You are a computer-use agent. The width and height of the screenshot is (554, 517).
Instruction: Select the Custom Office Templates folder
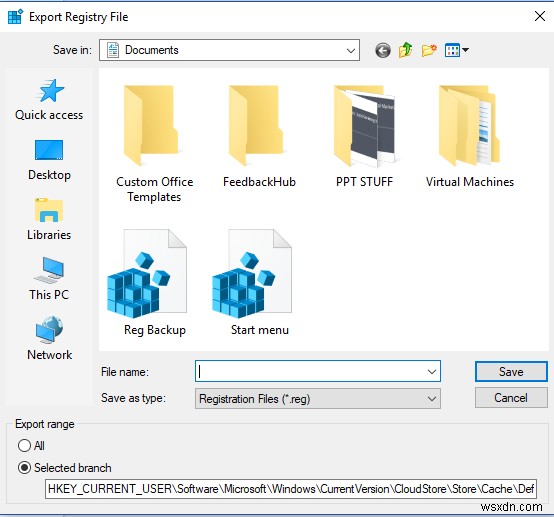tap(154, 144)
